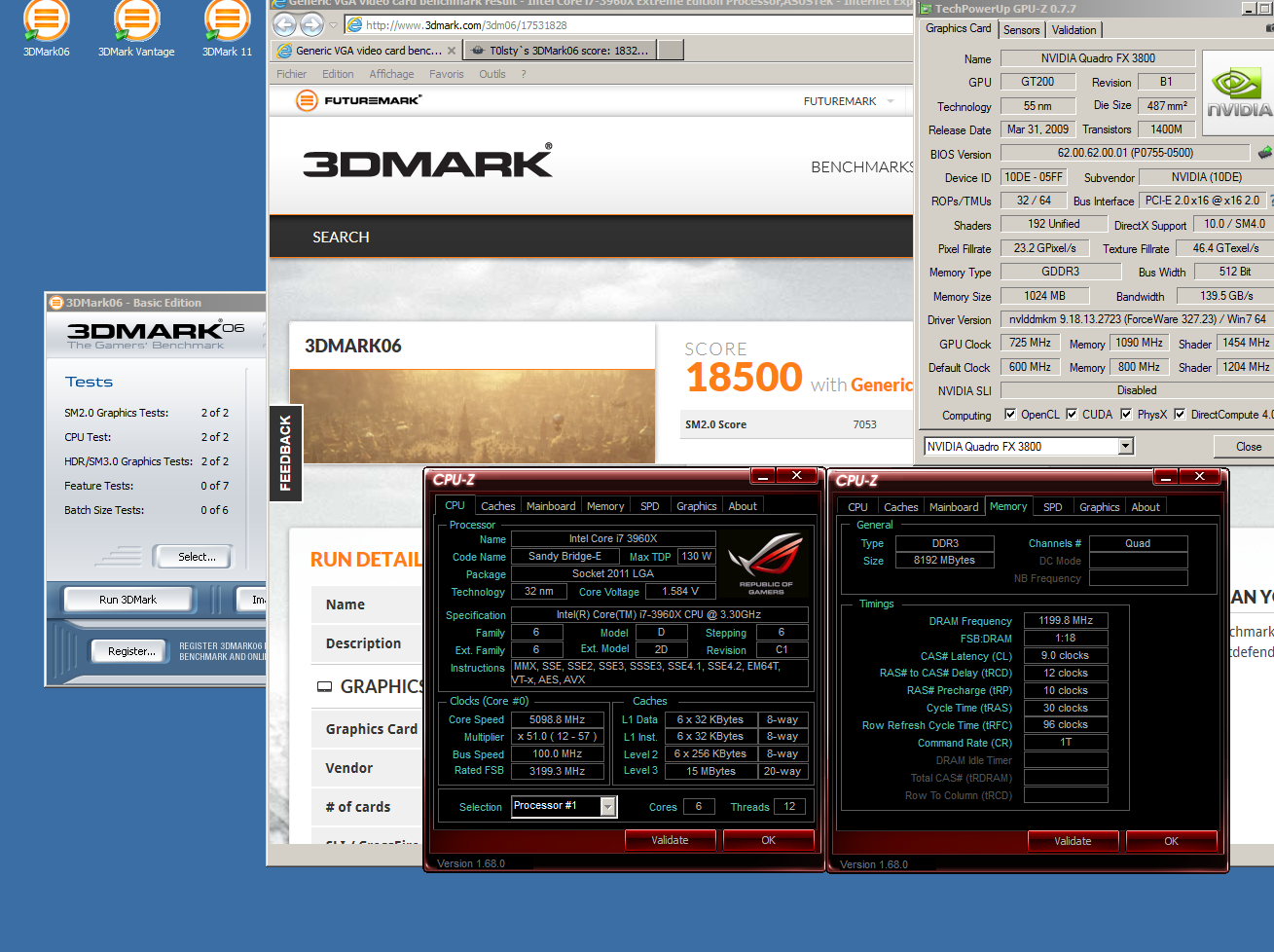Open SPD tab in left CPU-Z window

(x=650, y=506)
